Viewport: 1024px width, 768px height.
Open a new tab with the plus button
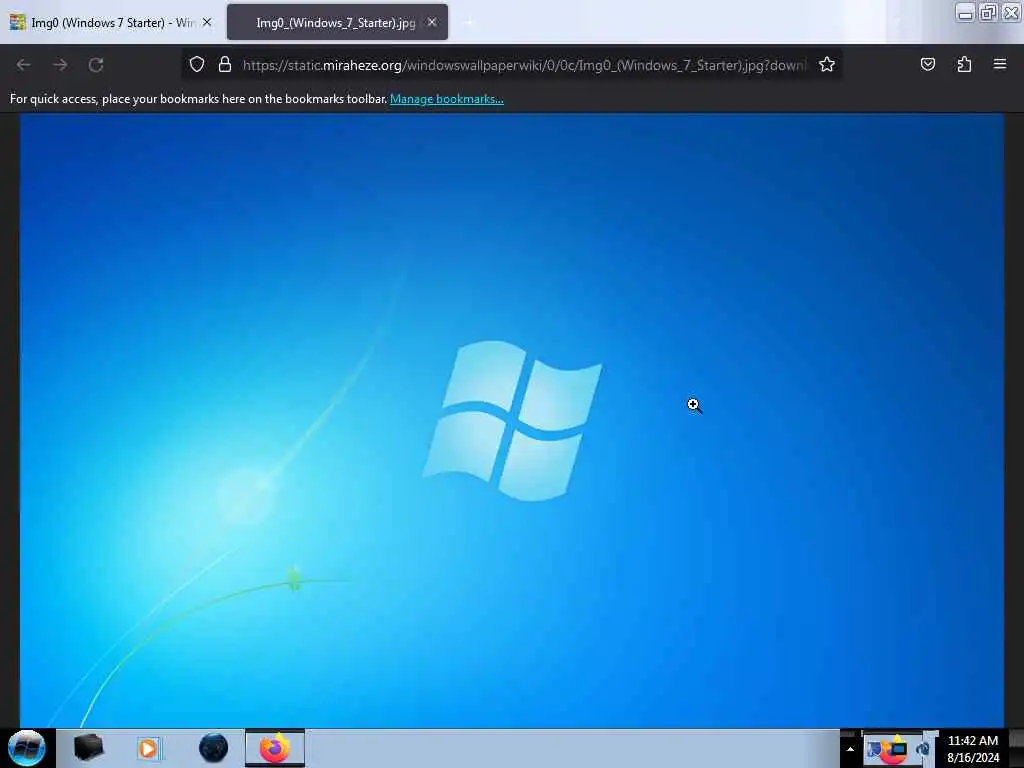[469, 23]
